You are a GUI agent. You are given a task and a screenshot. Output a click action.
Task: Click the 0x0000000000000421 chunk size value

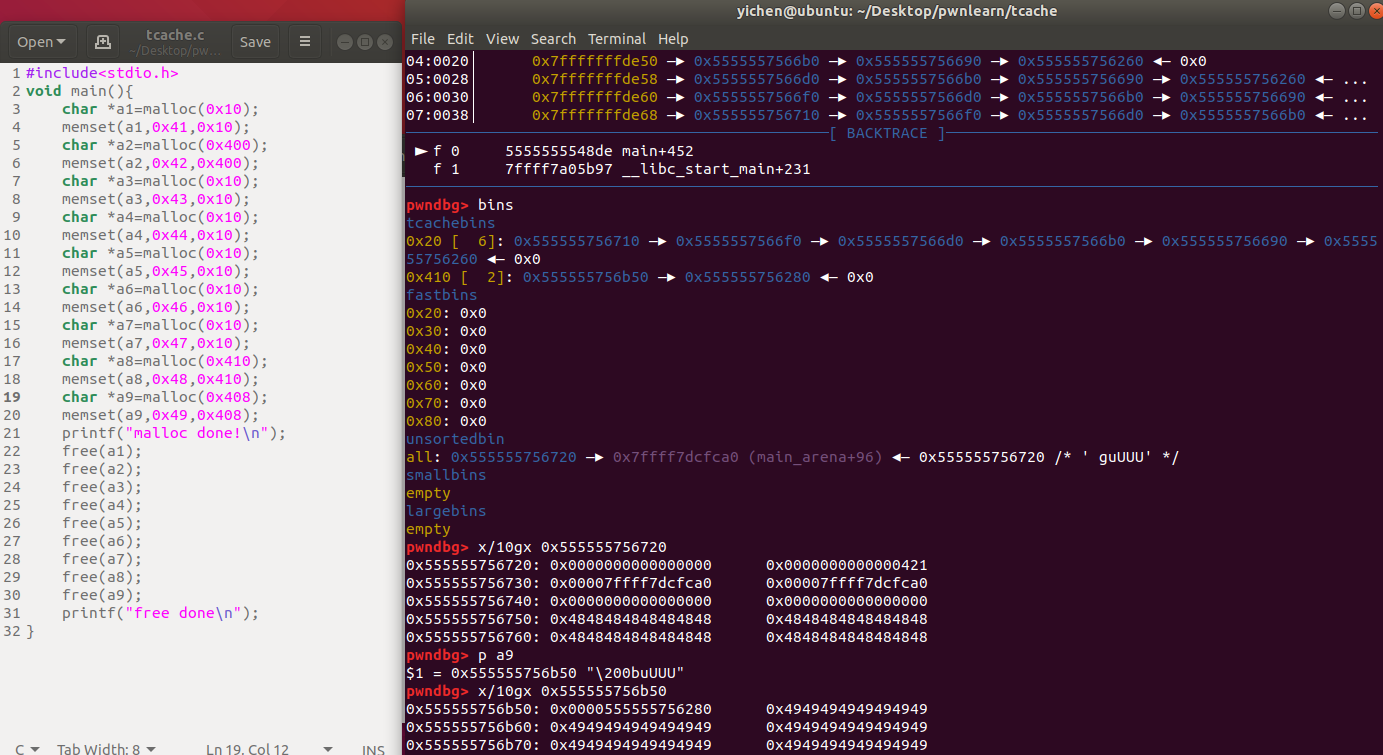(x=846, y=565)
